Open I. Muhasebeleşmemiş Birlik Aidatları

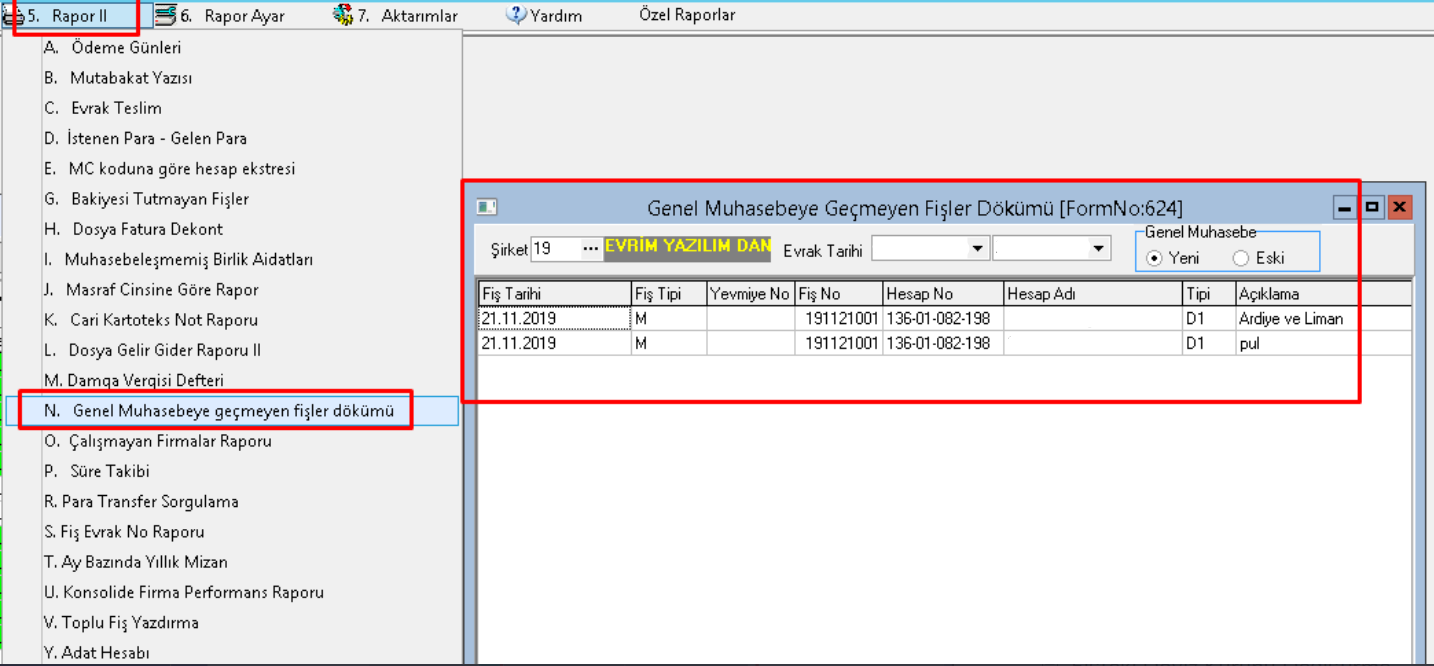coord(232,259)
